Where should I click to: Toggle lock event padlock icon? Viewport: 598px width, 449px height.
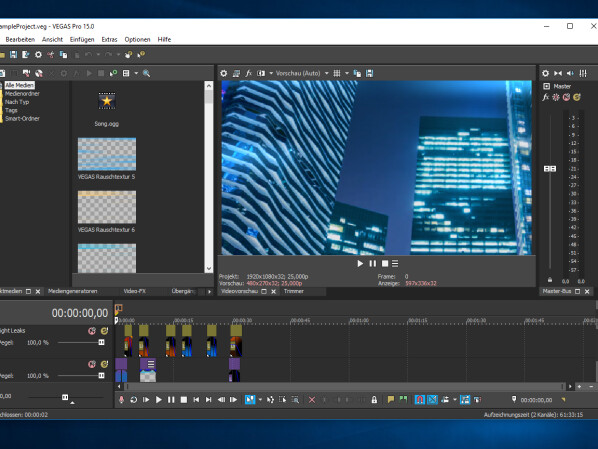(x=375, y=400)
